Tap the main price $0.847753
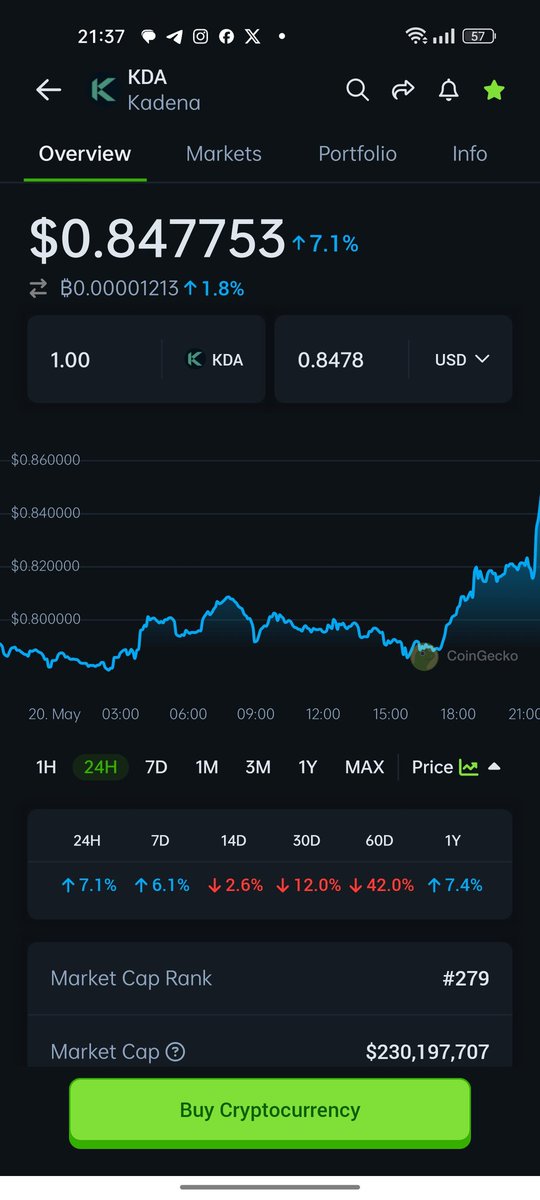The width and height of the screenshot is (540, 1200). 157,239
